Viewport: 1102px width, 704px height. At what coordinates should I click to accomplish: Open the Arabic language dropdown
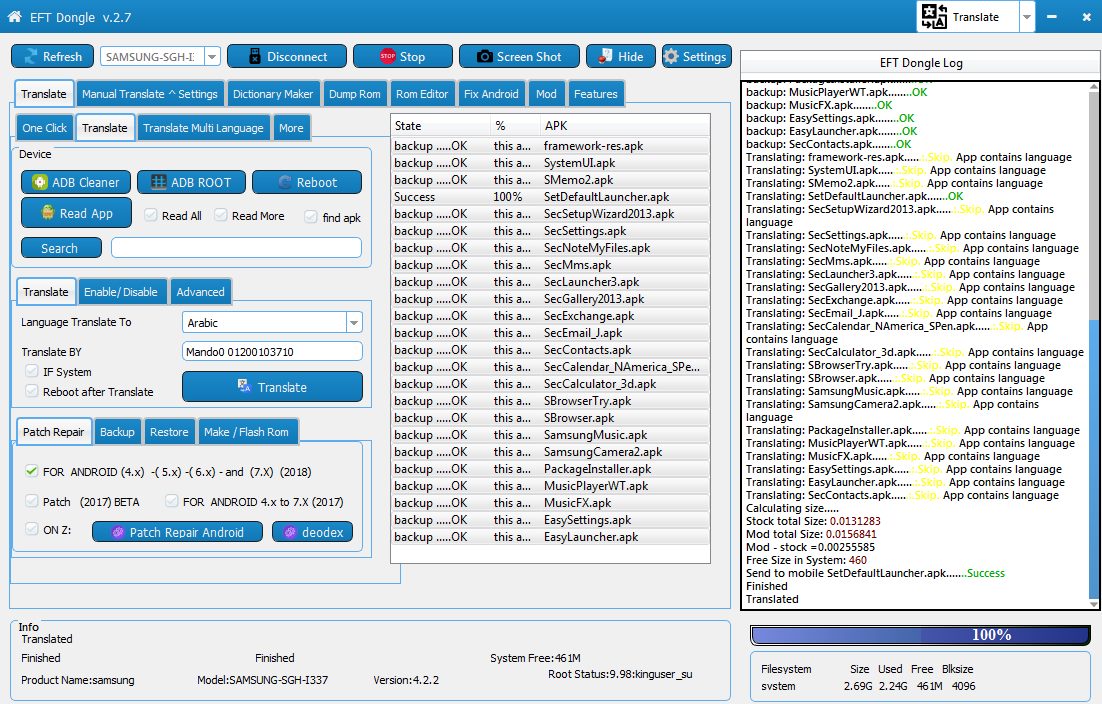click(354, 322)
